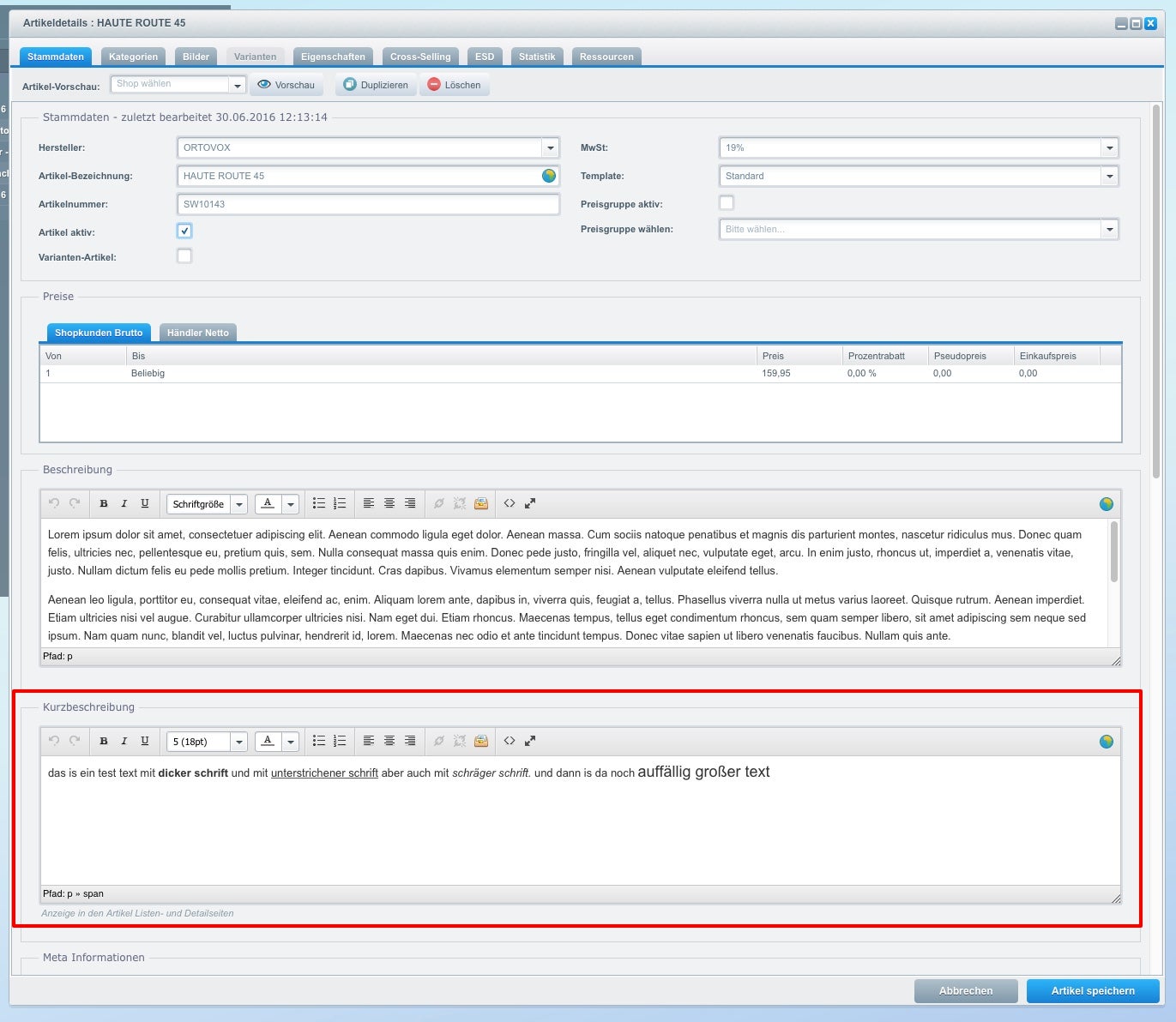Insert numbered list in Beschreibung editor

tap(340, 503)
